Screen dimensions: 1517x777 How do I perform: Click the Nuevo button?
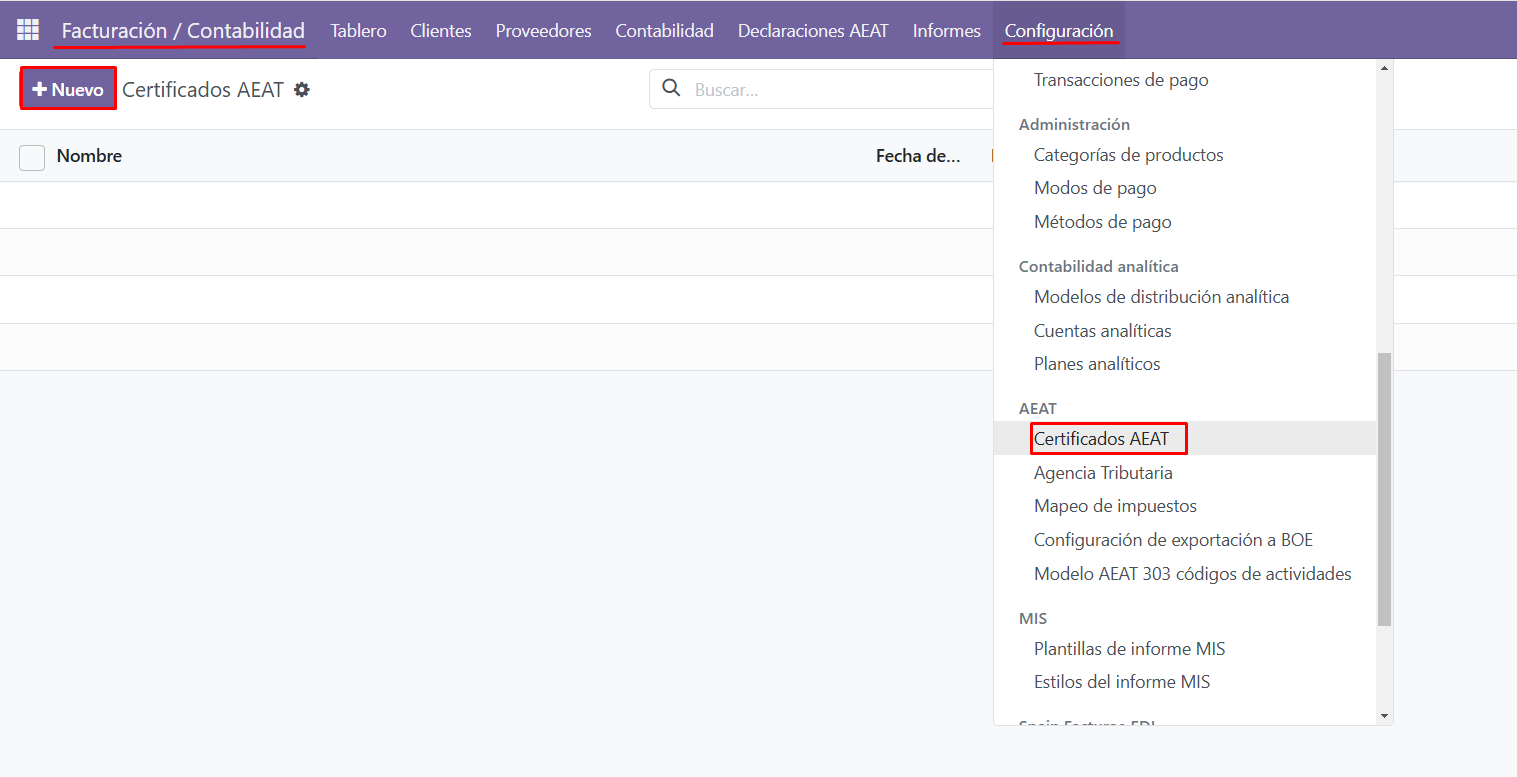click(x=68, y=89)
